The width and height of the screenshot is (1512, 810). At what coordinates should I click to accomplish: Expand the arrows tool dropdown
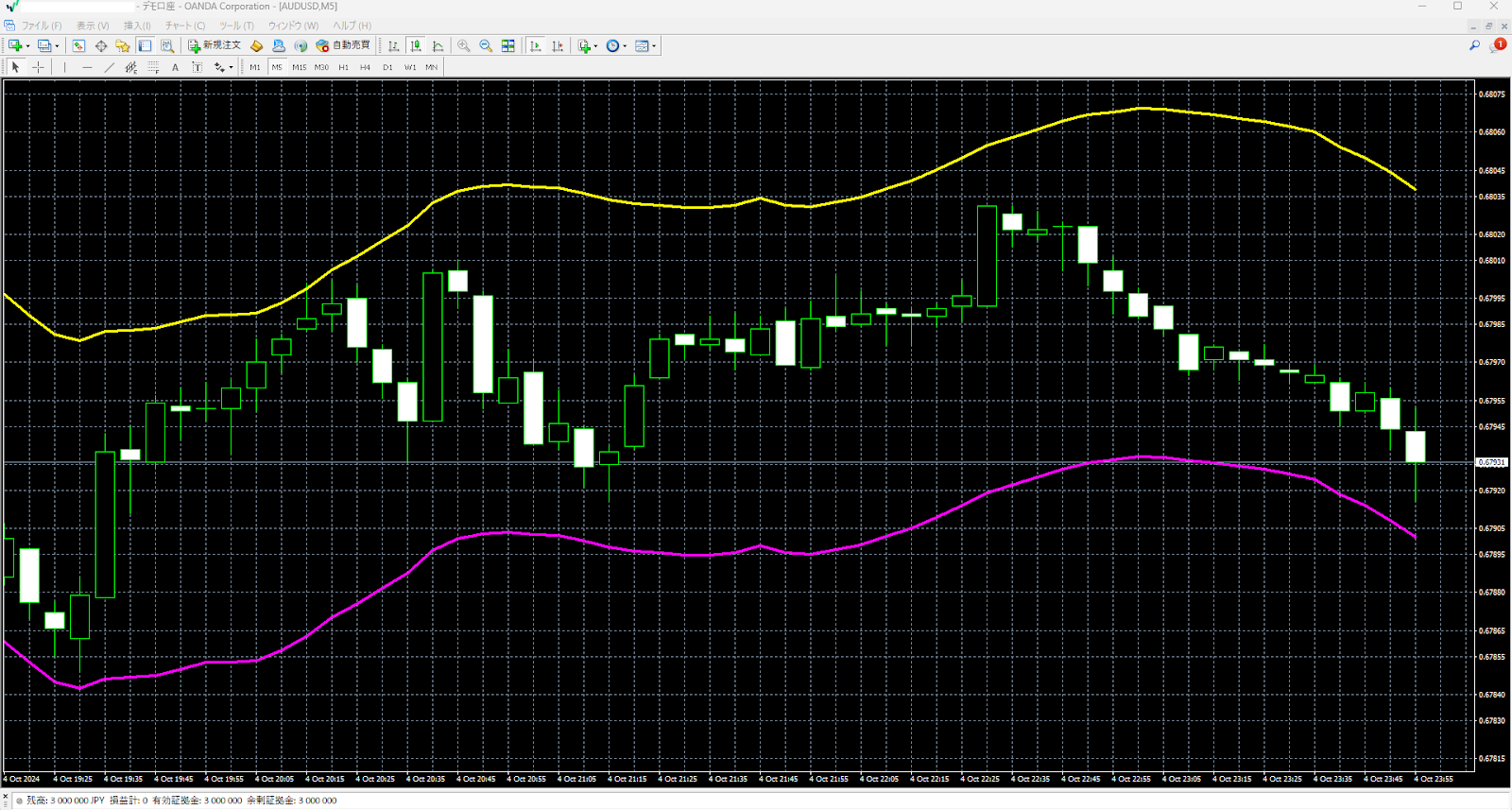(x=231, y=67)
